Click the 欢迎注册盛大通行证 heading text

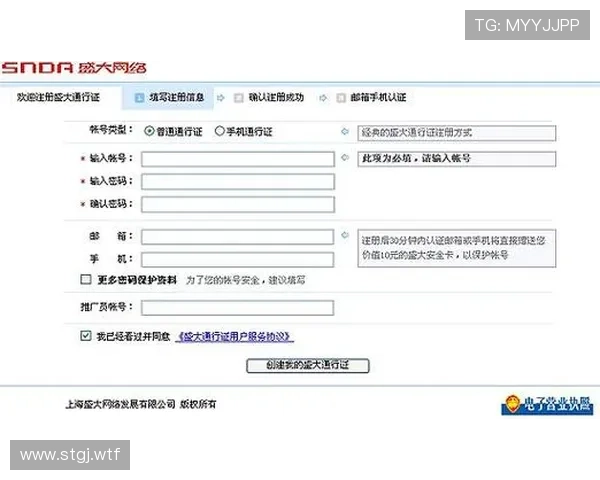pos(58,97)
